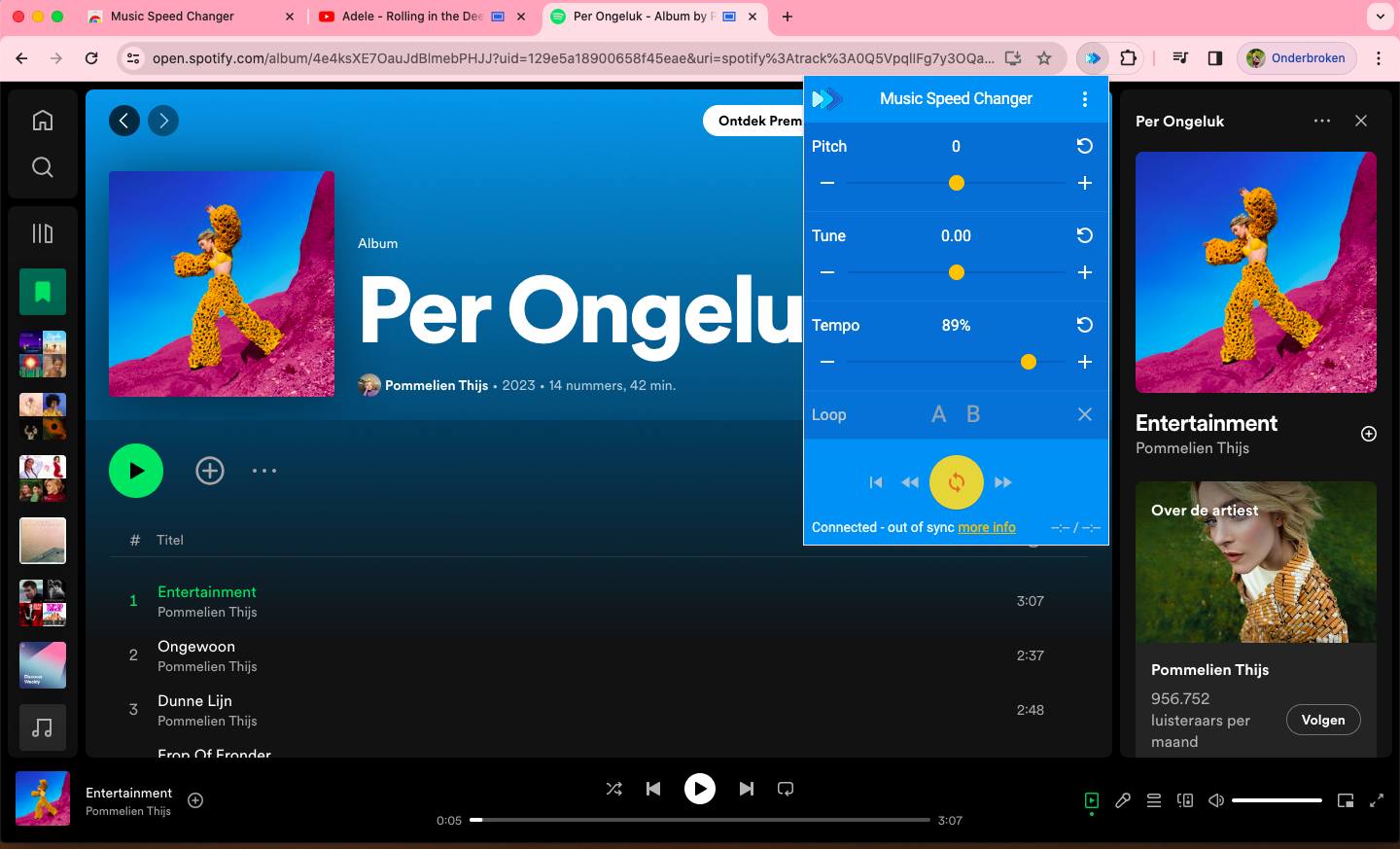This screenshot has width=1400, height=849.
Task: Show lyrics with the microphone icon
Action: [x=1123, y=800]
